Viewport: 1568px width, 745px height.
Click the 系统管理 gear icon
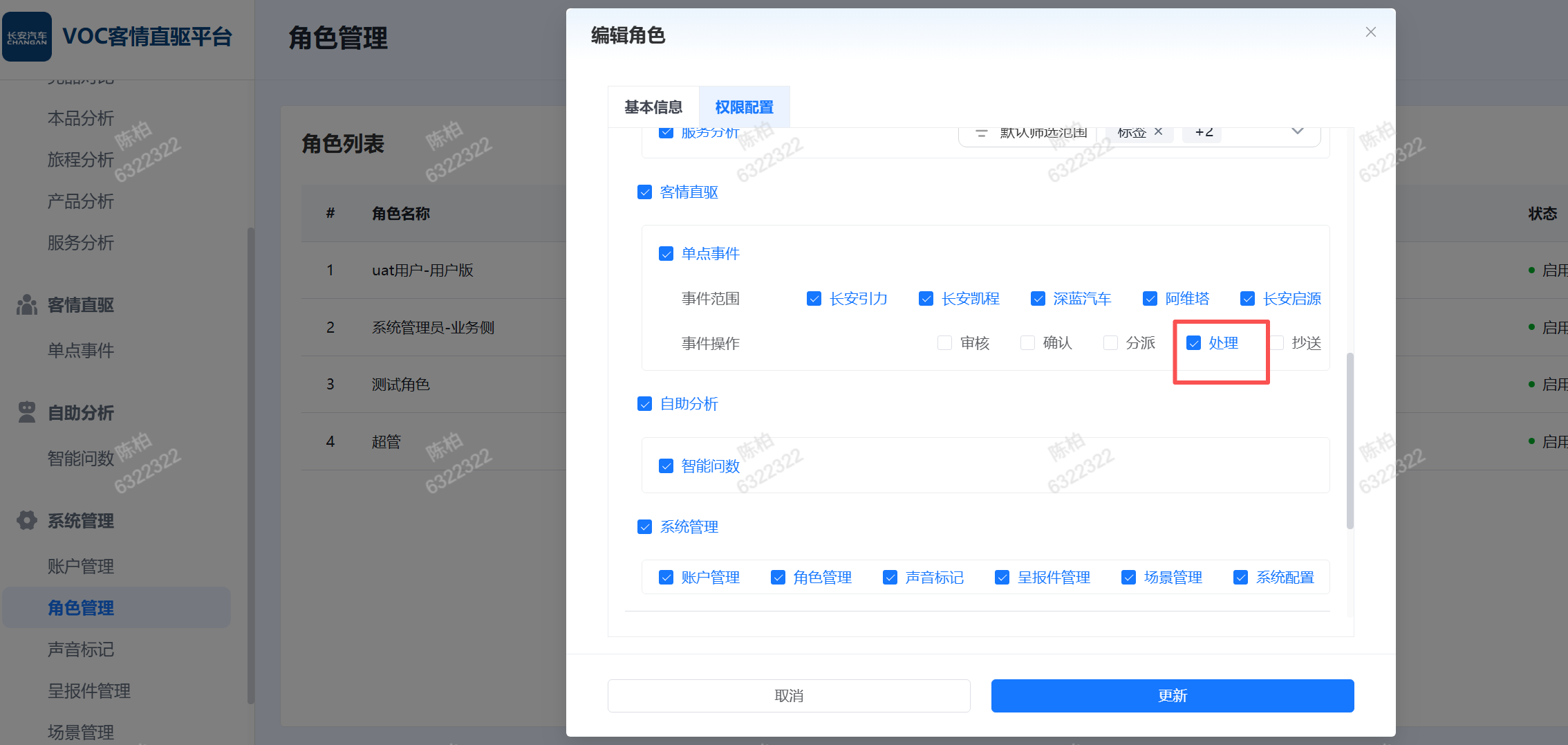[x=27, y=521]
